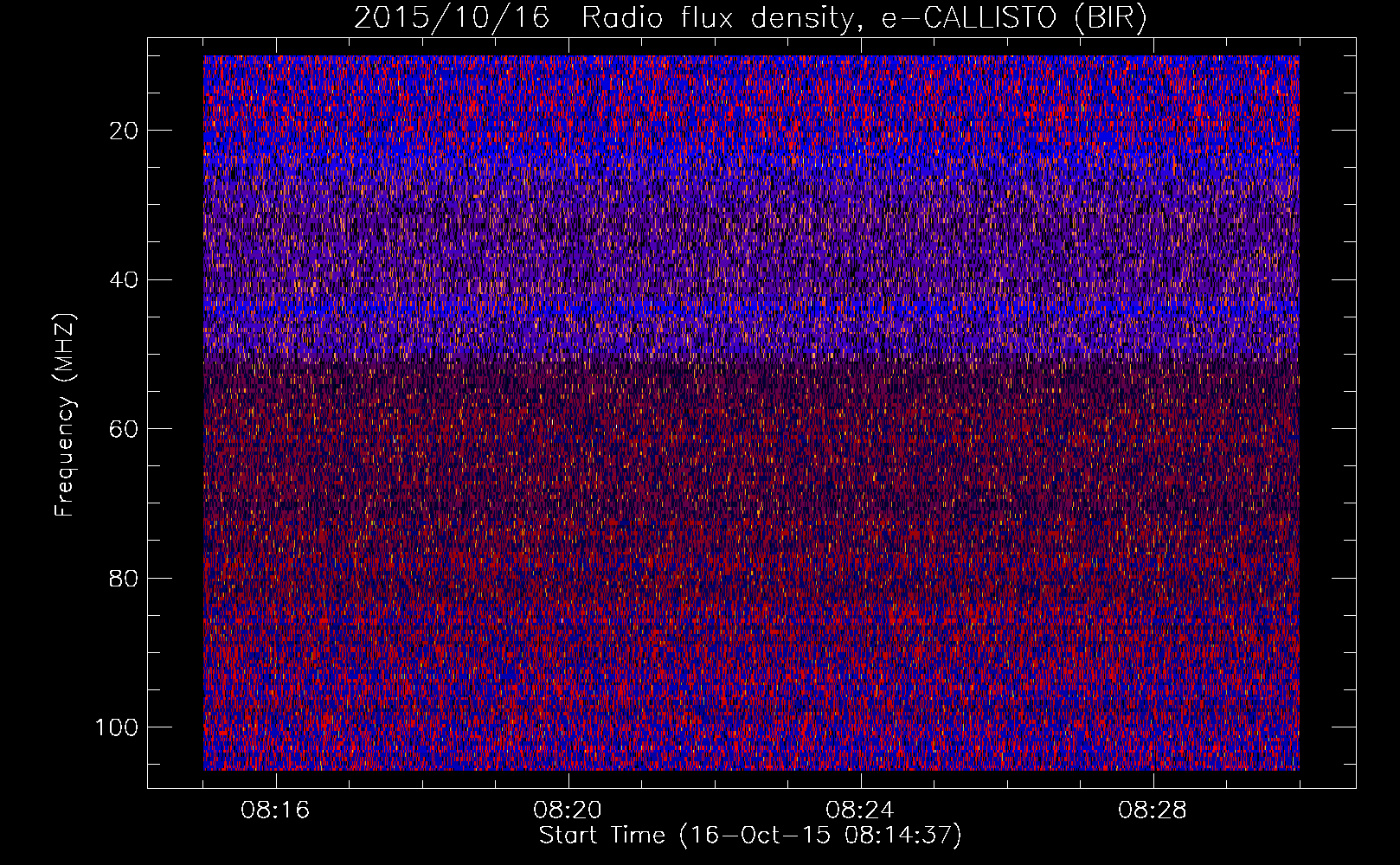
Task: Click the 08:28 time tick label
Action: pyautogui.click(x=1153, y=811)
